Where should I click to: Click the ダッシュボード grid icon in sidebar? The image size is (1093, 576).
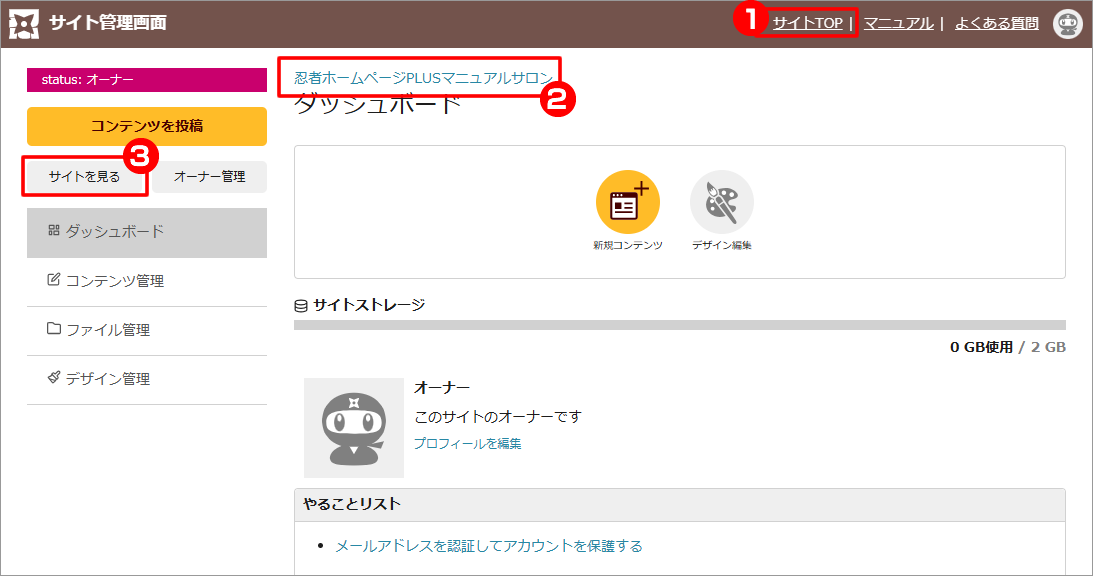pos(54,231)
